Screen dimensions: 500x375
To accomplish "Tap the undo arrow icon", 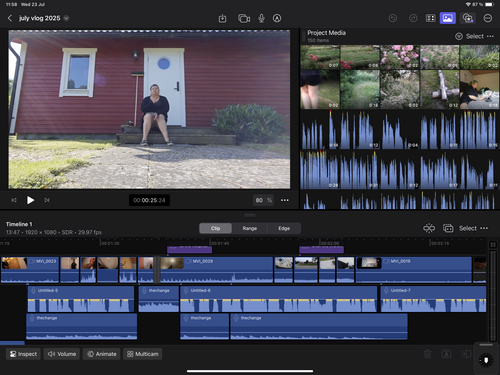I will coord(393,18).
